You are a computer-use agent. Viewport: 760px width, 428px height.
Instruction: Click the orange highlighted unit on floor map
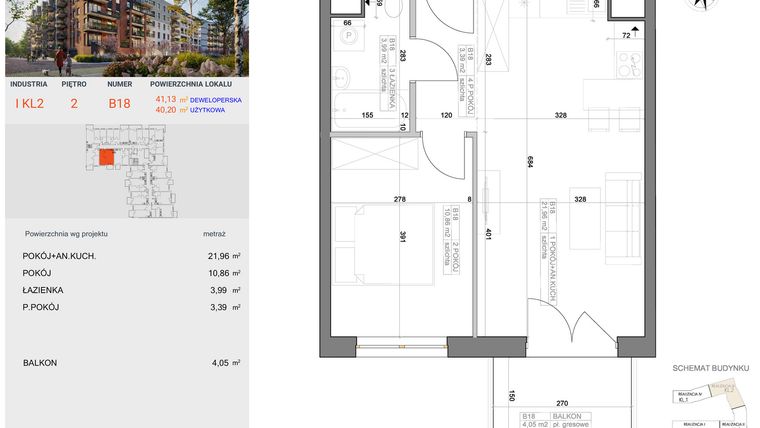(x=106, y=158)
